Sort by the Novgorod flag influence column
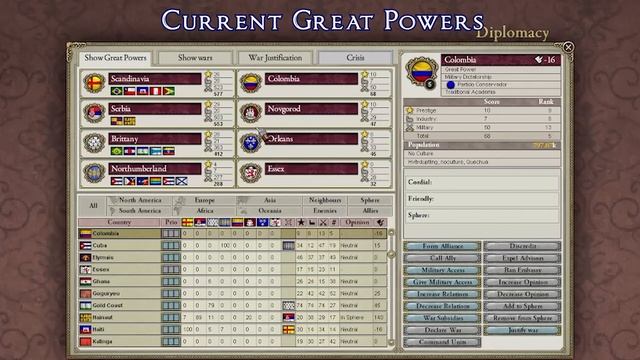Viewport: 640px width, 360px height. (250, 222)
